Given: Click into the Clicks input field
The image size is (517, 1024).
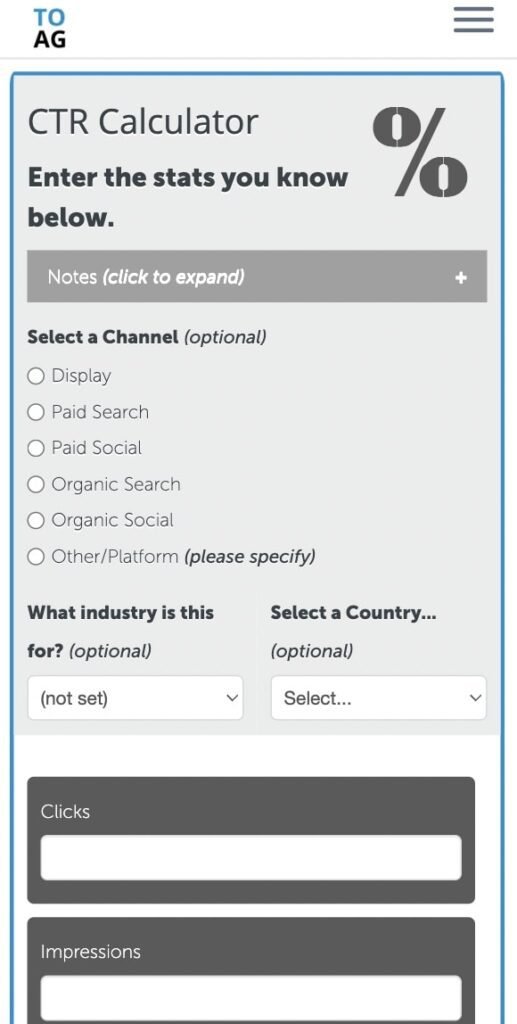Looking at the screenshot, I should pyautogui.click(x=251, y=857).
